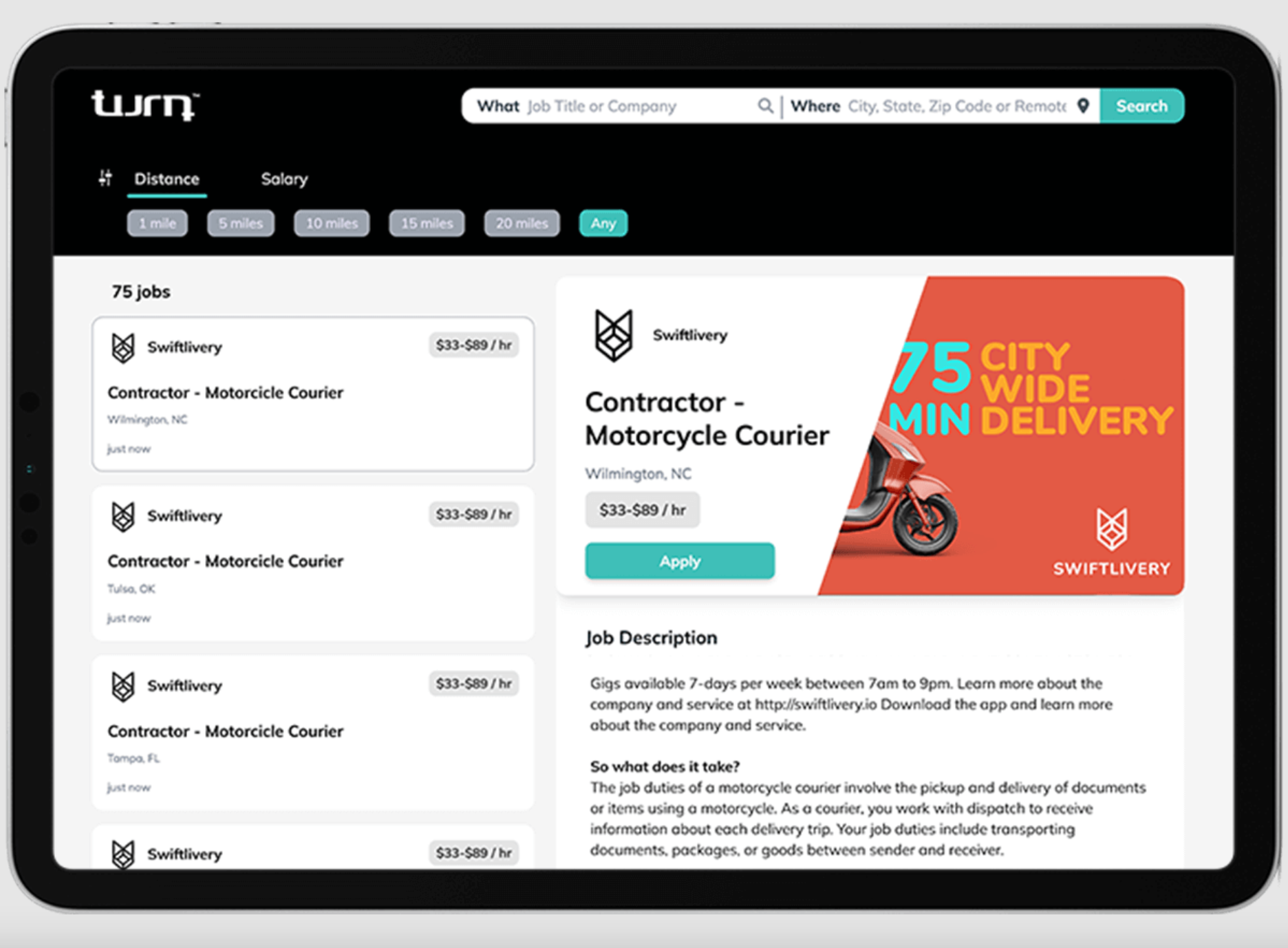Image resolution: width=1288 pixels, height=948 pixels.
Task: Click Swiftlivery logo in Wilmington job card
Action: coord(123,347)
